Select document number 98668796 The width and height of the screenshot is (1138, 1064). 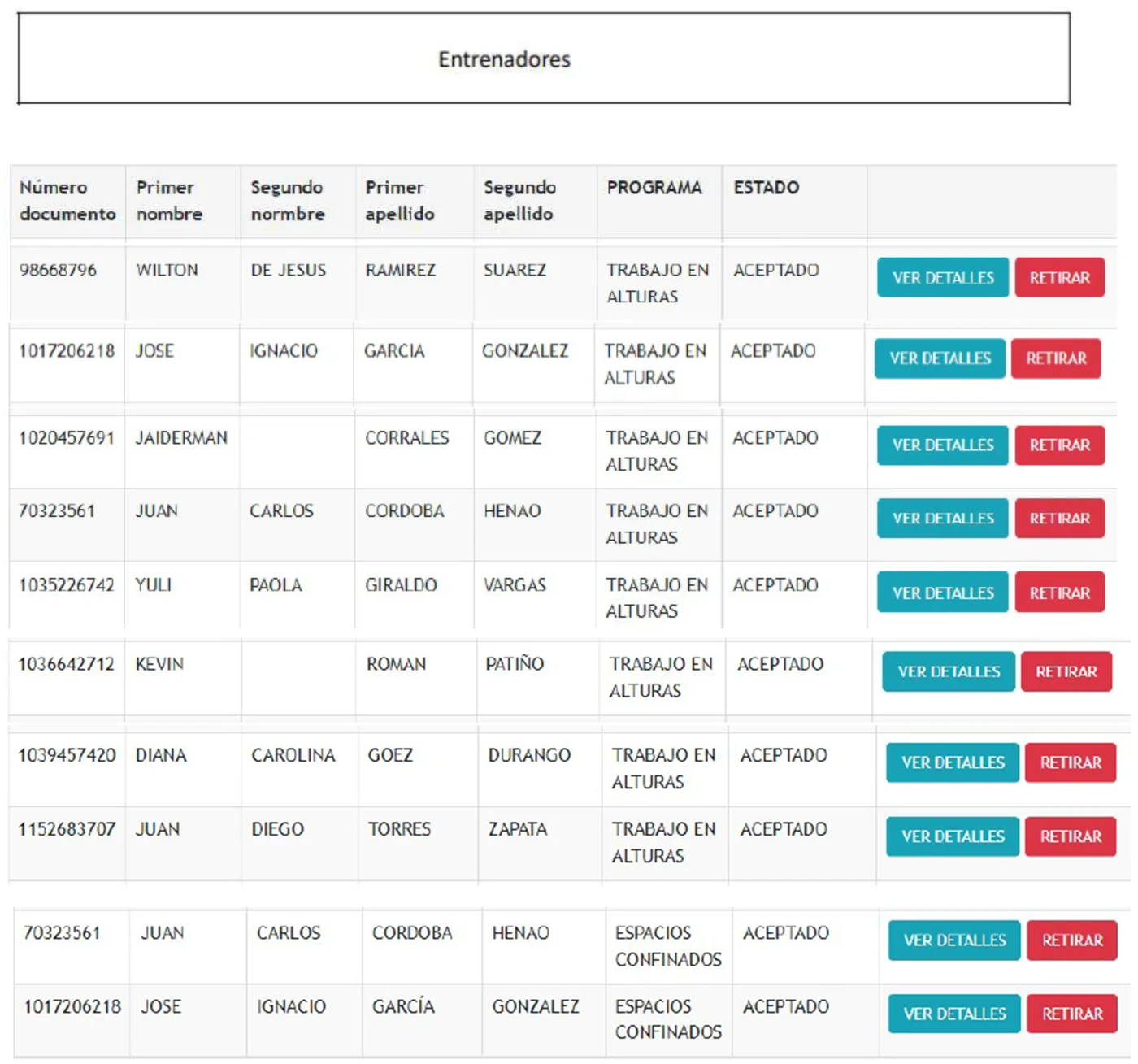coord(58,270)
